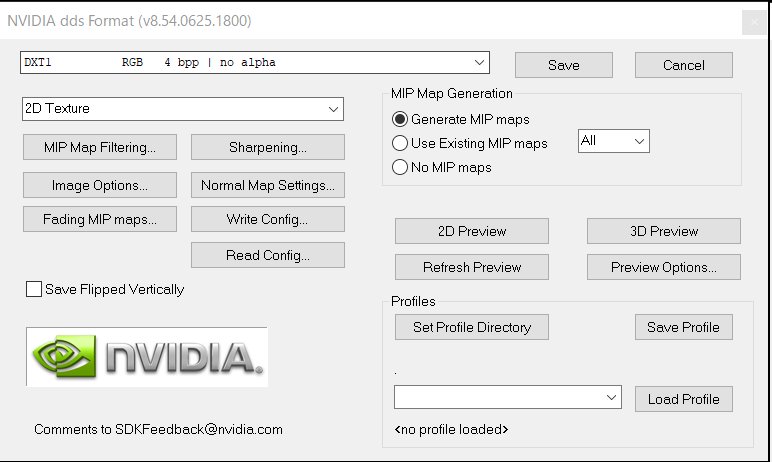The image size is (772, 462).
Task: Click the NVIDIA logo image
Action: [147, 357]
